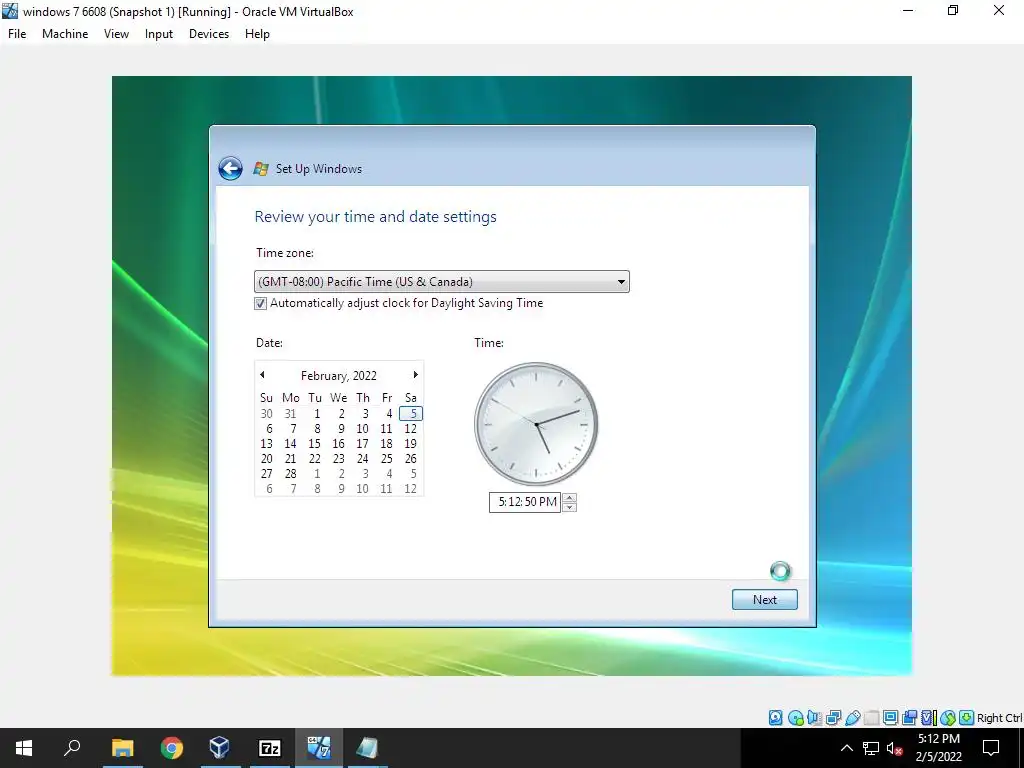
Task: Click the Windows flag logo beside Set Up Windows
Action: click(261, 168)
